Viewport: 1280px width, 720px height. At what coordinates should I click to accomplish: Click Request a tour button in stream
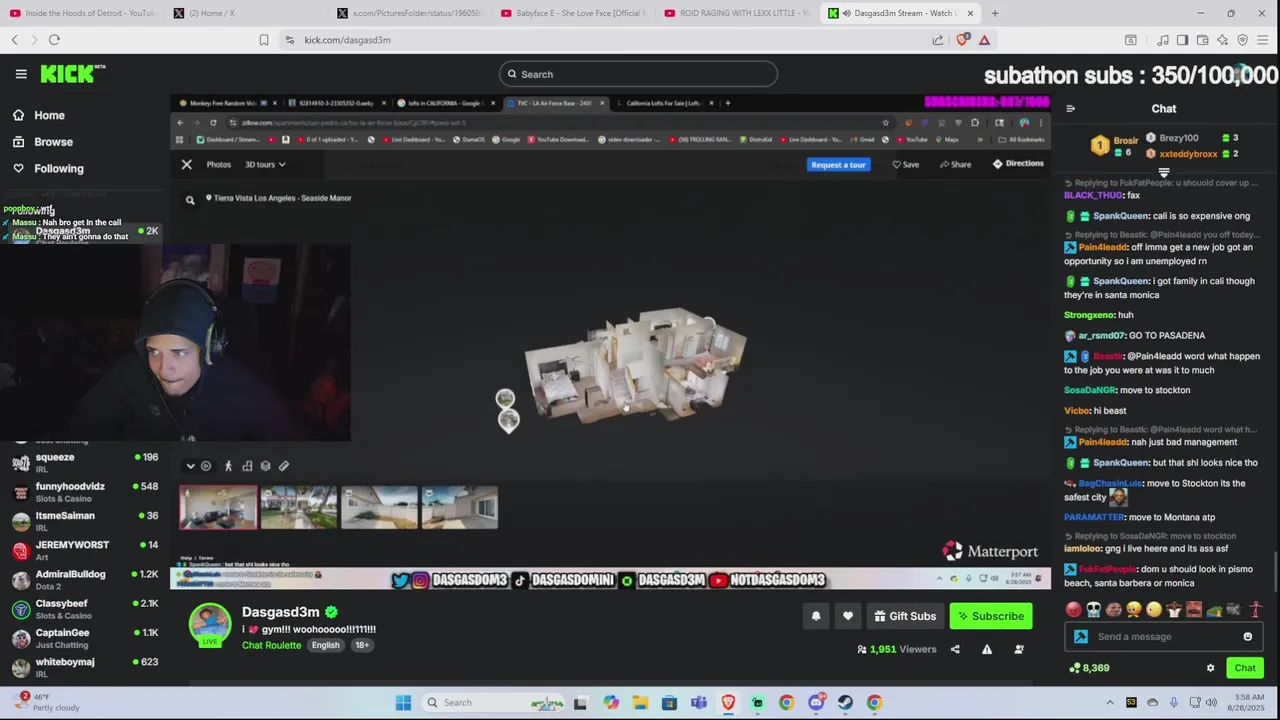pos(838,164)
